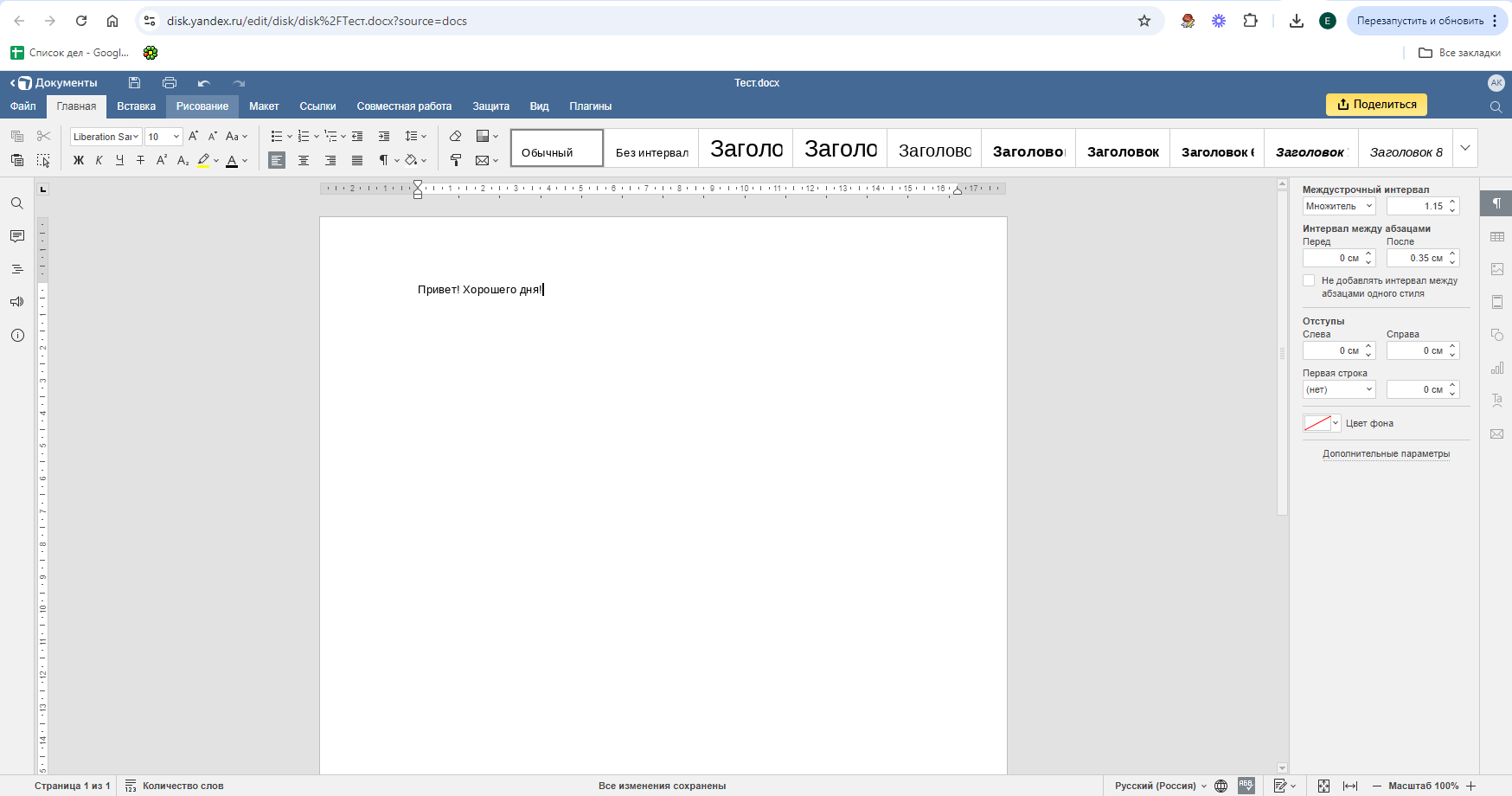
Task: Click the line spacing value field 1.15
Action: tap(1417, 206)
